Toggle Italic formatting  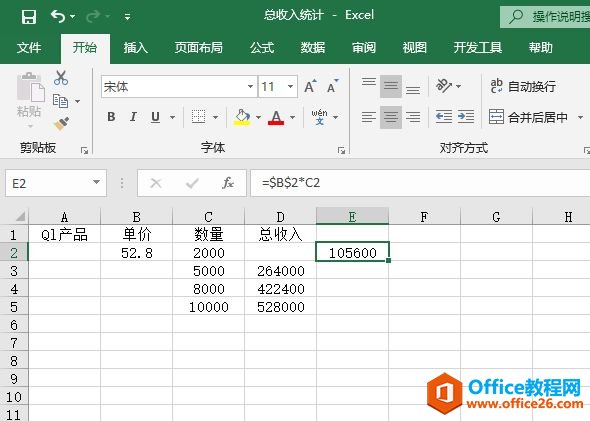tap(133, 117)
